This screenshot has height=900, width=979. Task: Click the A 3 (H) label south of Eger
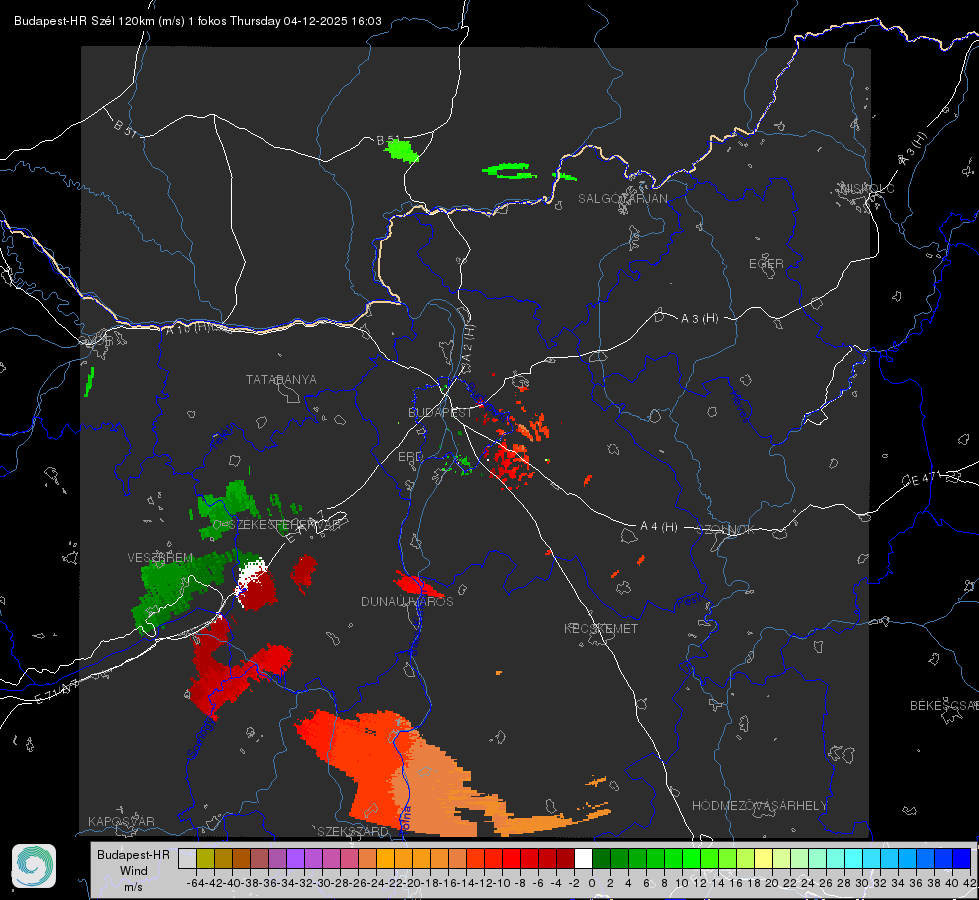pyautogui.click(x=699, y=319)
